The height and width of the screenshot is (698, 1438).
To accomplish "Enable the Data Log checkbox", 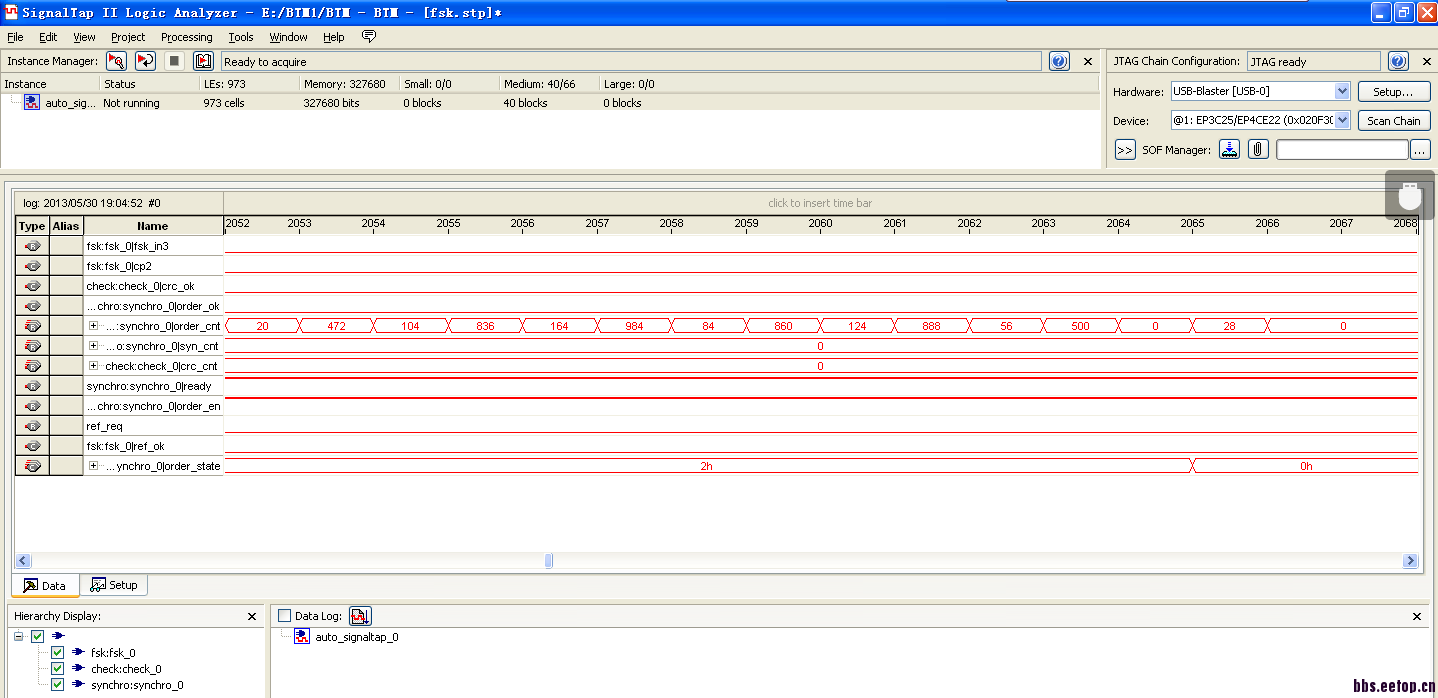I will [285, 616].
